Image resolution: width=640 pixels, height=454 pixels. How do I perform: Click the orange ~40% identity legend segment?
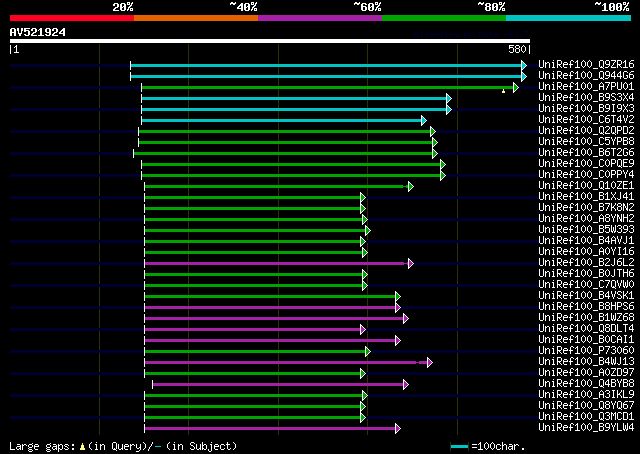196,18
